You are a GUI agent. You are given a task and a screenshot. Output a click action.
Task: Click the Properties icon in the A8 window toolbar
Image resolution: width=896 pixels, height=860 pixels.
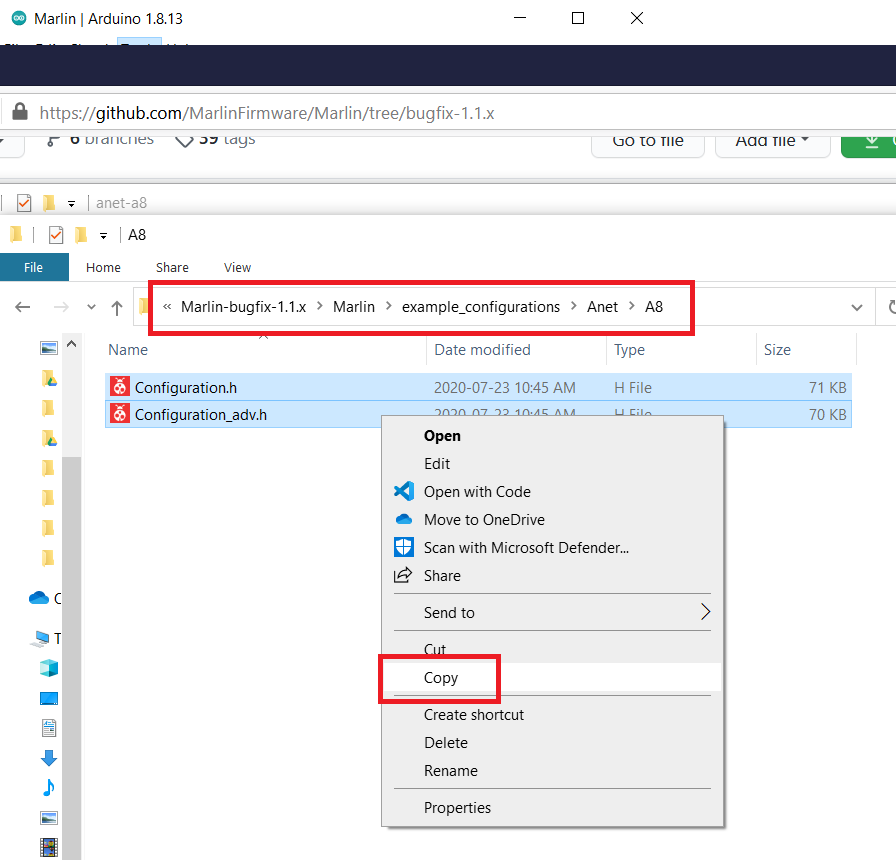pyautogui.click(x=56, y=235)
